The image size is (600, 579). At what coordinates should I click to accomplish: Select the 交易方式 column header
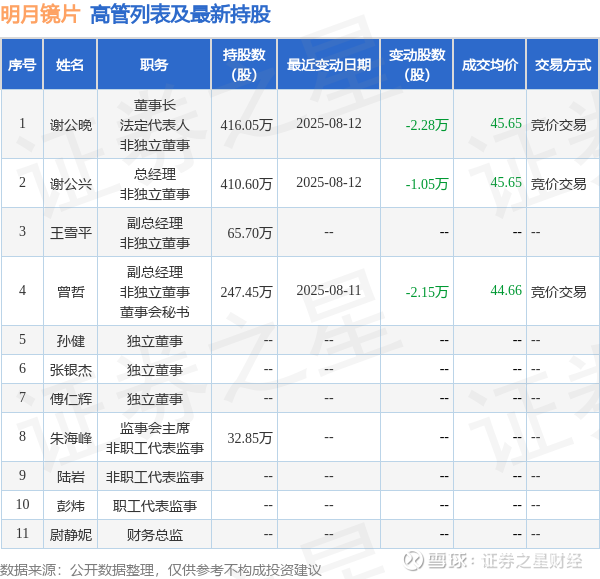563,65
